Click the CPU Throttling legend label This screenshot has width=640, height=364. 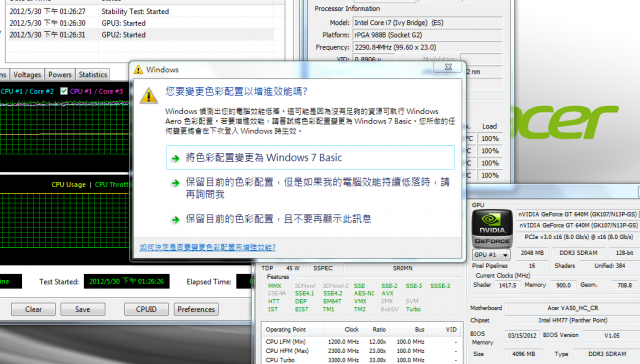111,184
